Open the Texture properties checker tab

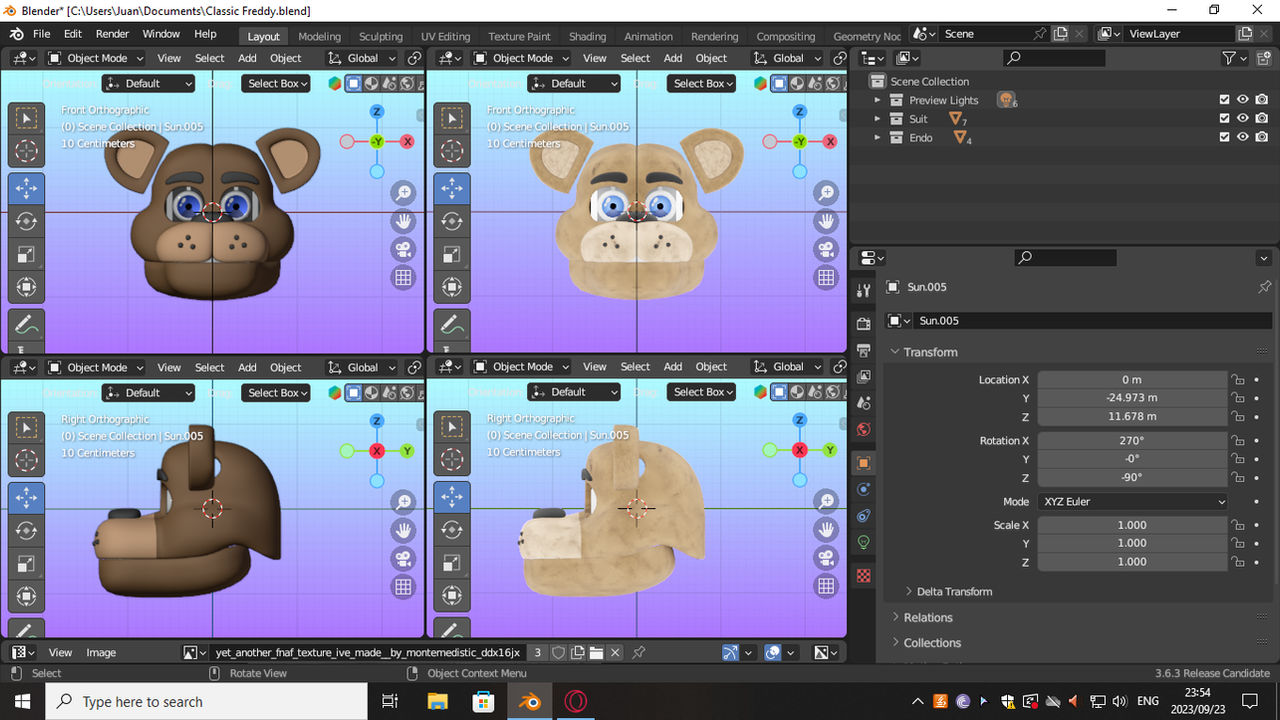(x=864, y=576)
